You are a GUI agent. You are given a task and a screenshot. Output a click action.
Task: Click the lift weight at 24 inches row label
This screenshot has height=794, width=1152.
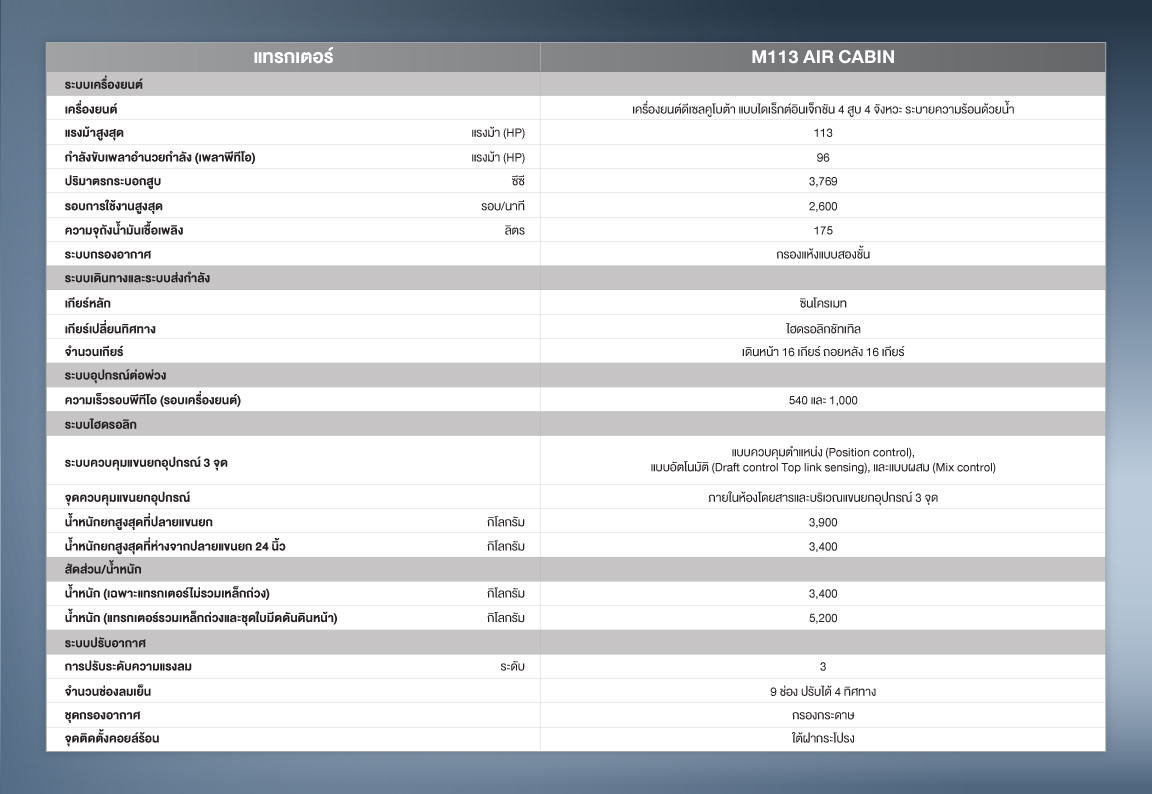[x=175, y=546]
